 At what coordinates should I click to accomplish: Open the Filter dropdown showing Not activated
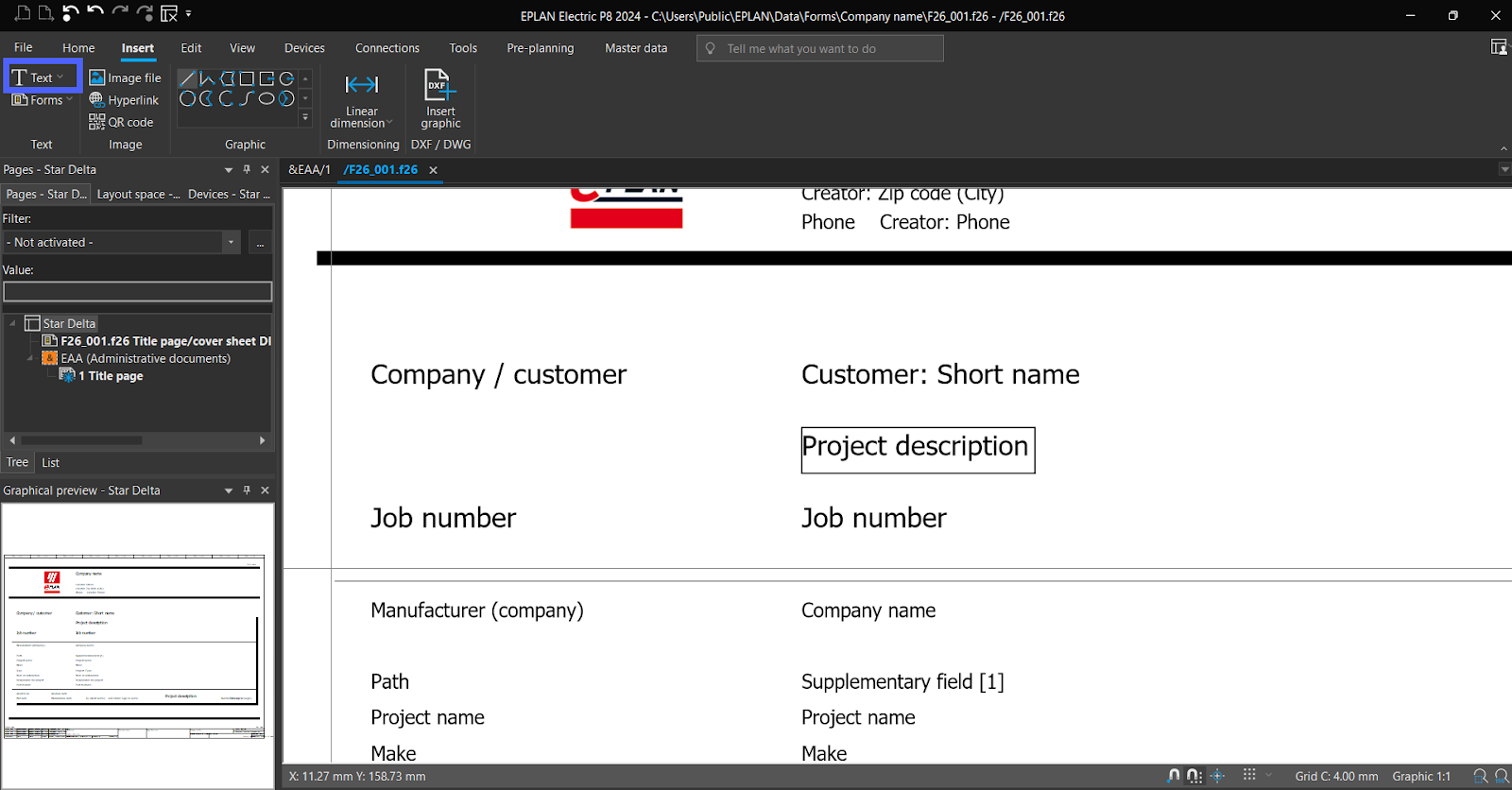(x=231, y=243)
